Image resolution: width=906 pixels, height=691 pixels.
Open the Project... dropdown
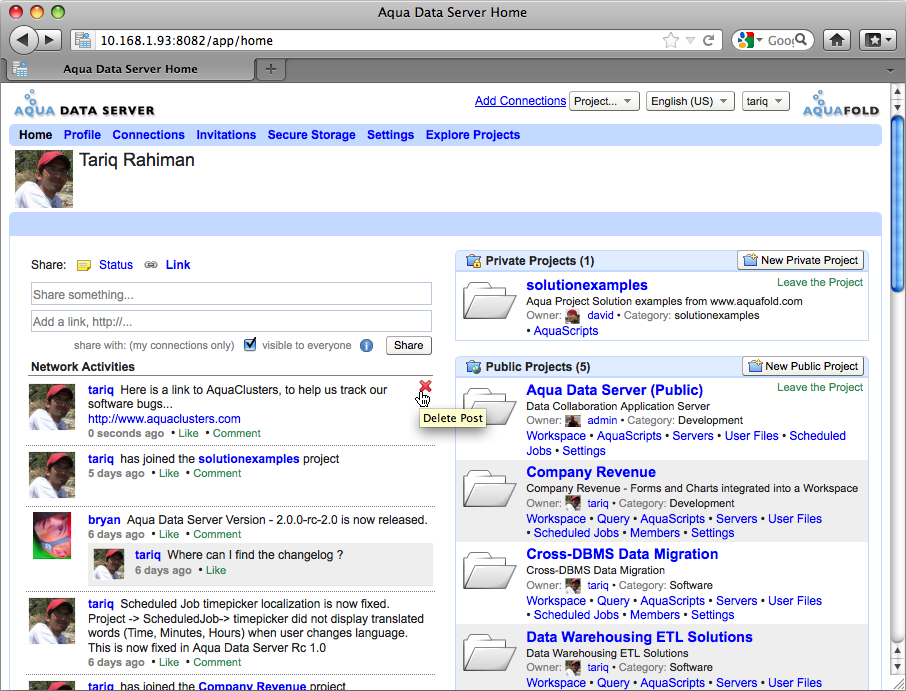click(x=604, y=101)
